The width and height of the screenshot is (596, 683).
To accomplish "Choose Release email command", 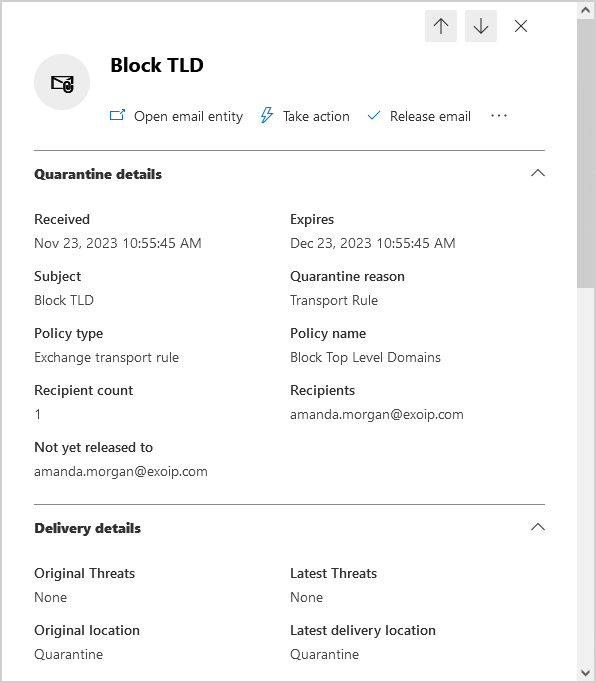I will pyautogui.click(x=430, y=116).
